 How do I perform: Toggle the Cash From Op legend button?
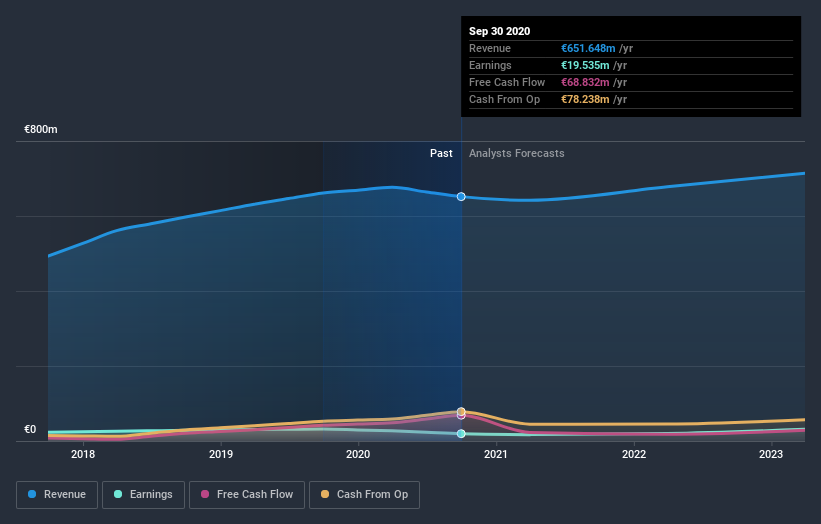(364, 495)
